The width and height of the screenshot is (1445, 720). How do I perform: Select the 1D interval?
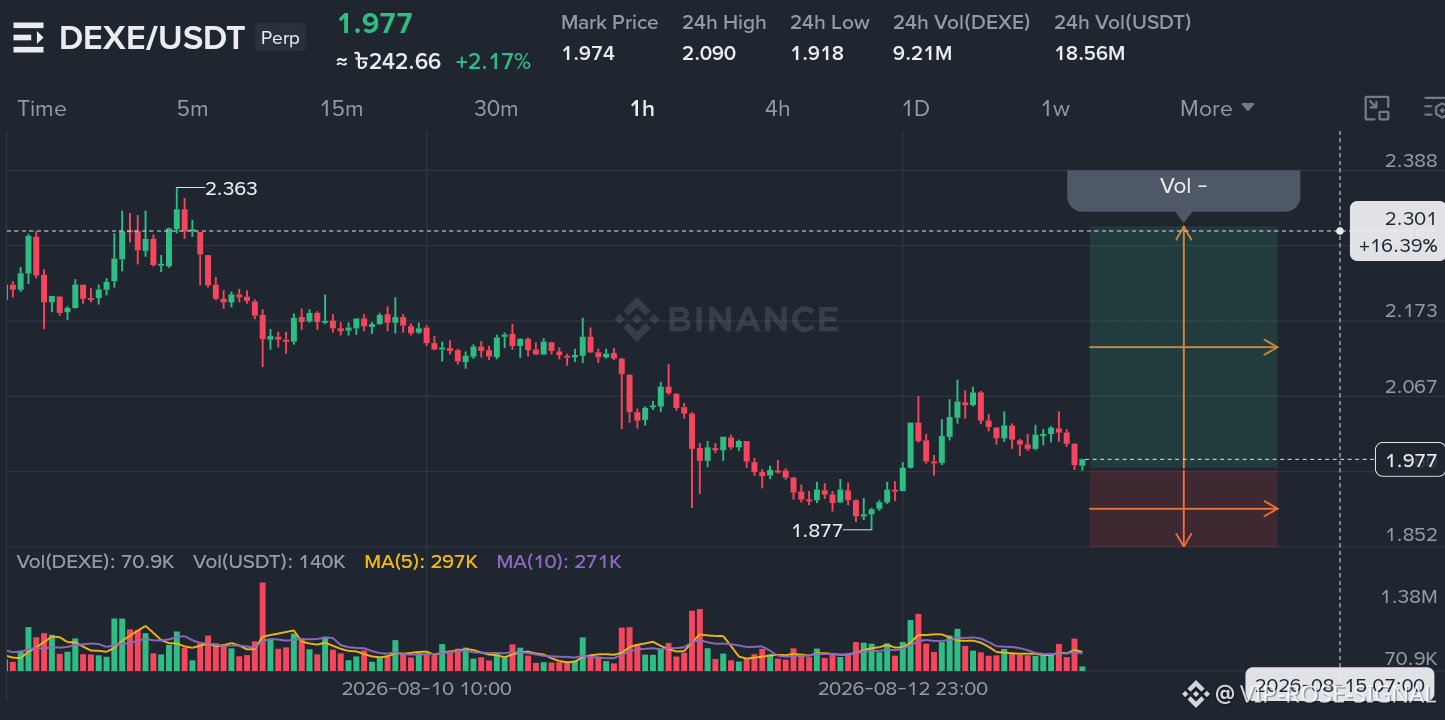(916, 108)
